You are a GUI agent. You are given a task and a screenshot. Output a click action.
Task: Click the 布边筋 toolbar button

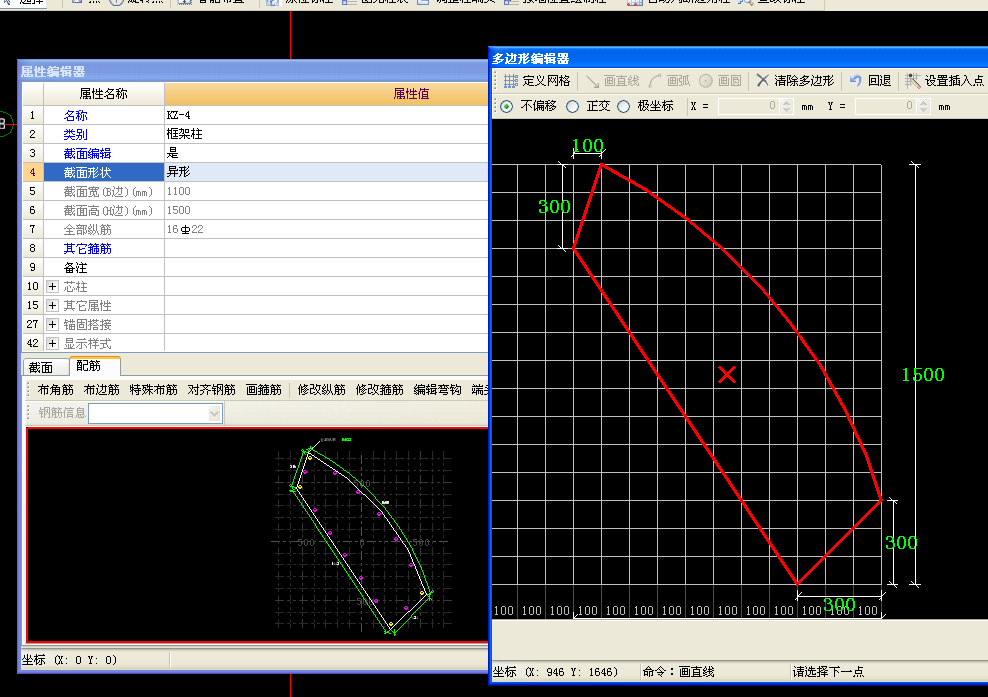(x=101, y=390)
